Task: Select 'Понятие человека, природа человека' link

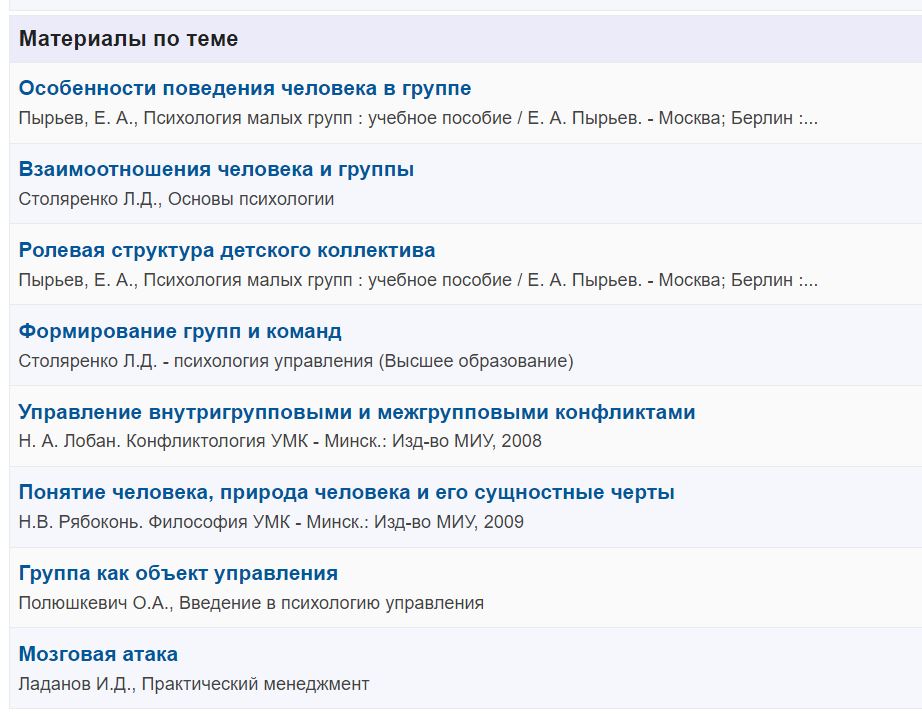Action: [346, 493]
